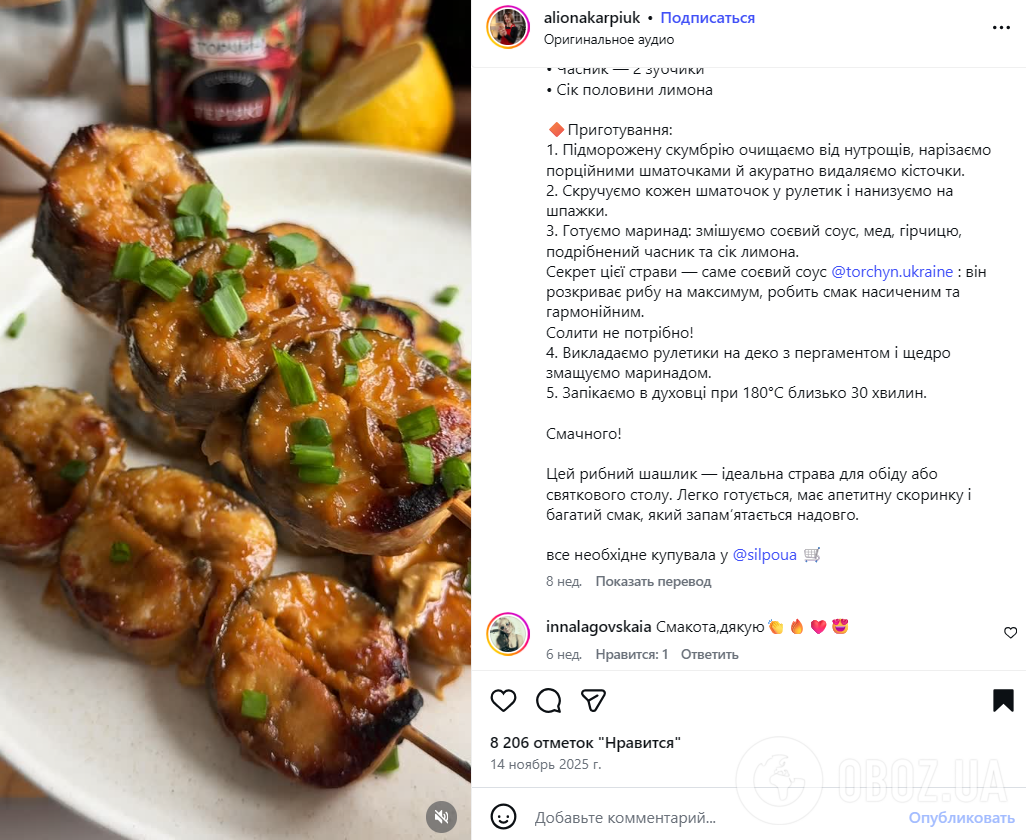Open comments via the speech bubble icon

click(x=548, y=701)
